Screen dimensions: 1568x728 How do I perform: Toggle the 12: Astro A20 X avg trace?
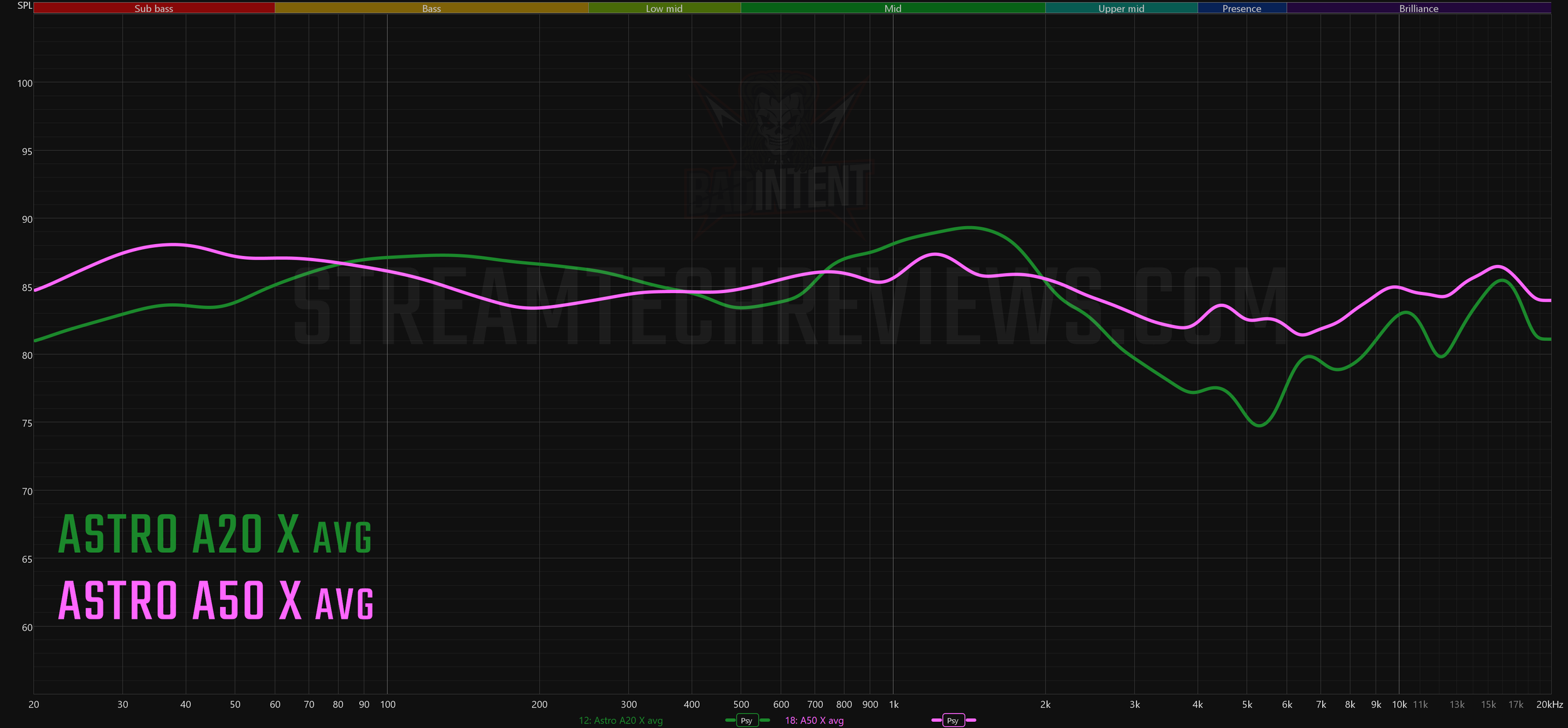(x=620, y=720)
